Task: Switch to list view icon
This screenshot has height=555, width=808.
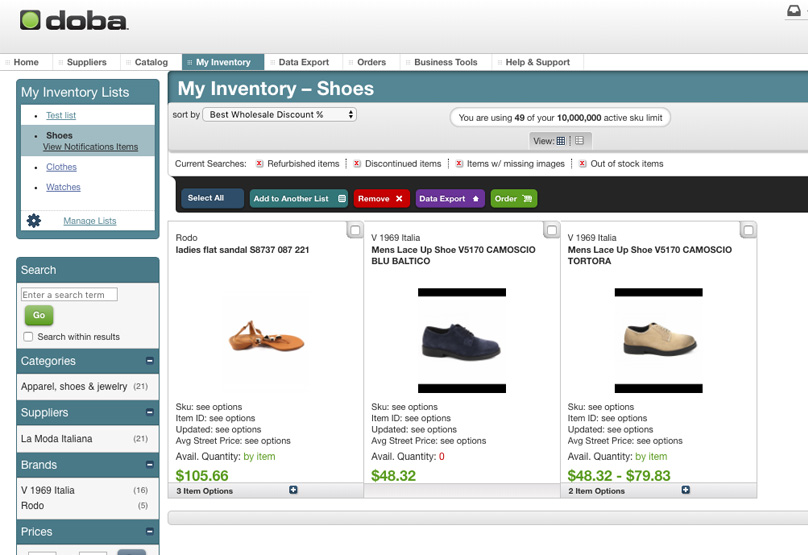Action: [x=579, y=141]
